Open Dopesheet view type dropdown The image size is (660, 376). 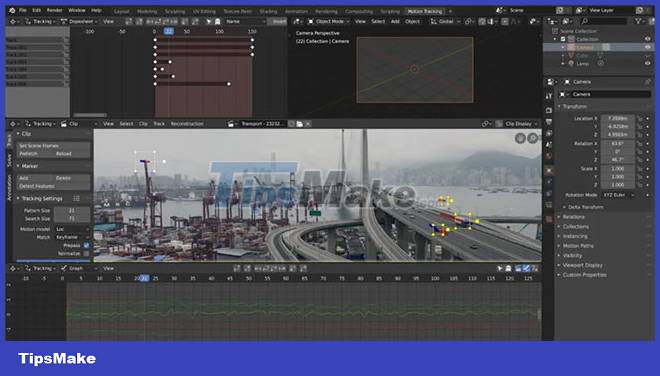coord(79,21)
